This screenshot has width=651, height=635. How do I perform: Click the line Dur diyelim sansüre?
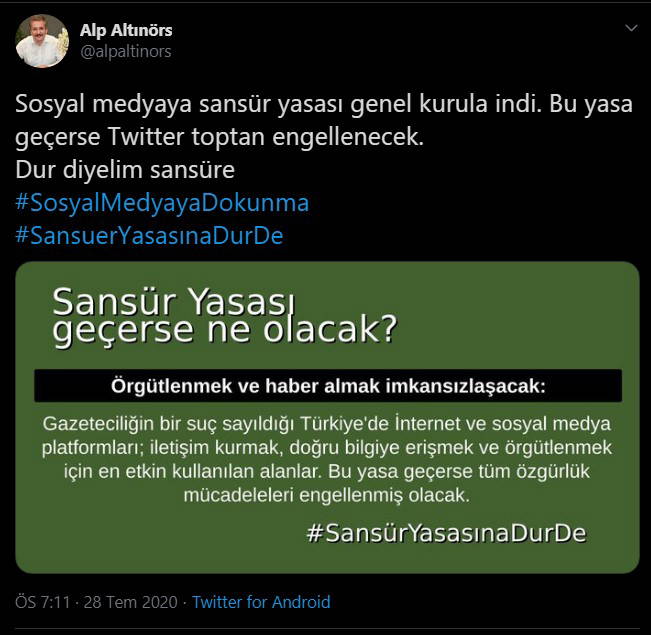[125, 170]
